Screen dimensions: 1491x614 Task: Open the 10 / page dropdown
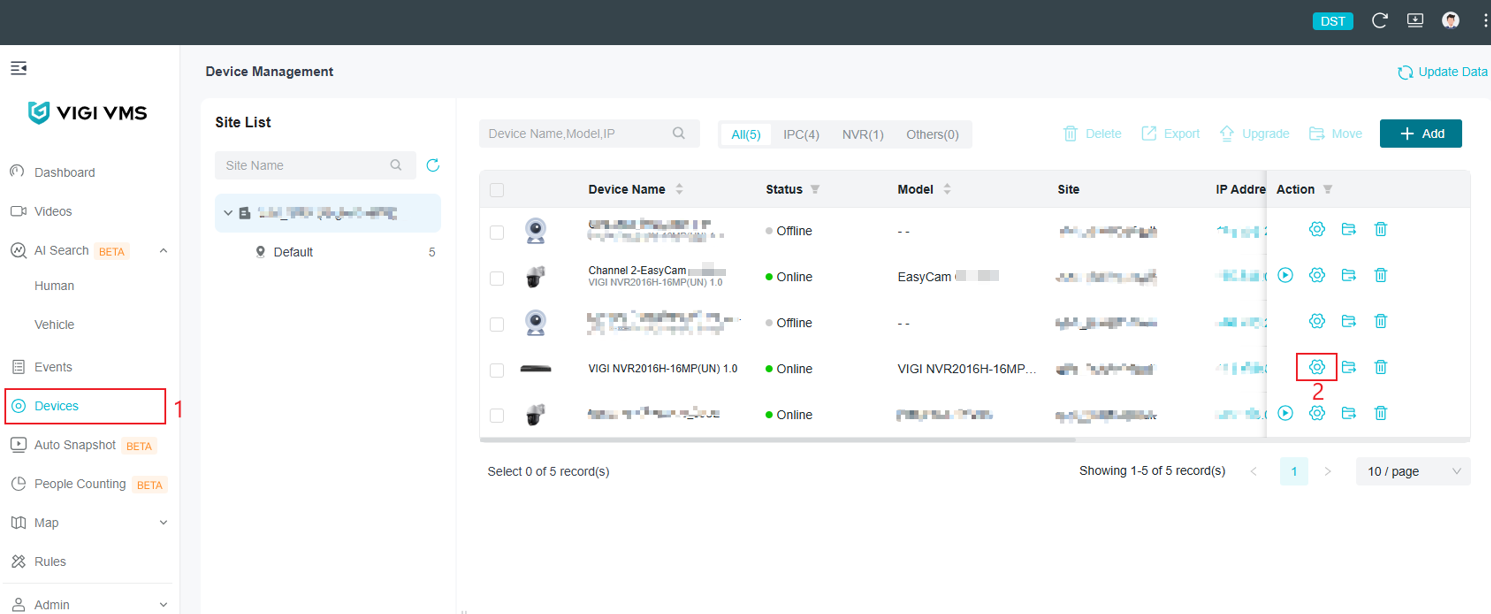tap(1413, 471)
